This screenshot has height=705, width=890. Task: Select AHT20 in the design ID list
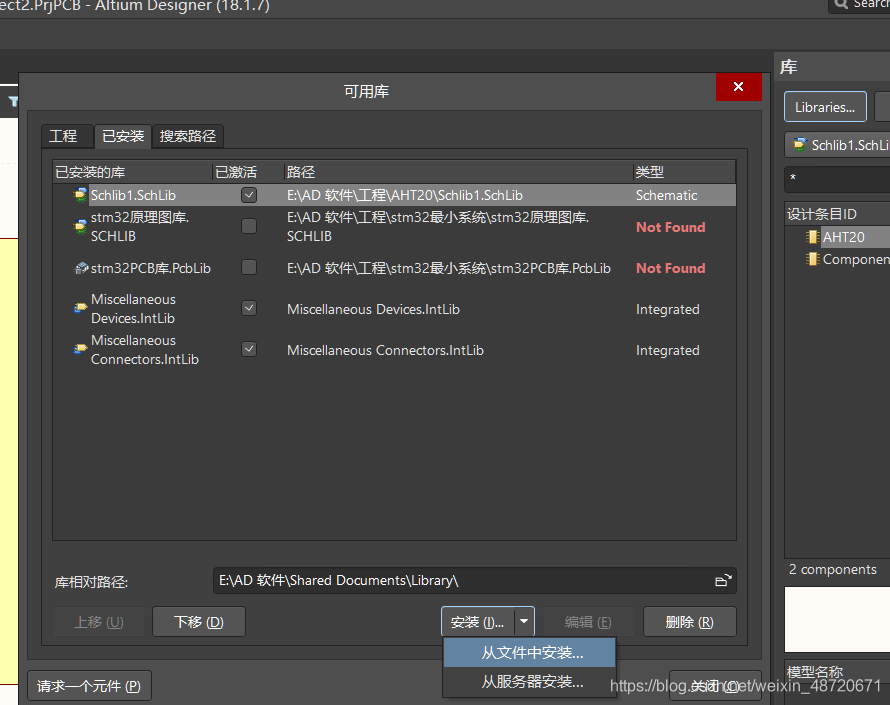(844, 237)
